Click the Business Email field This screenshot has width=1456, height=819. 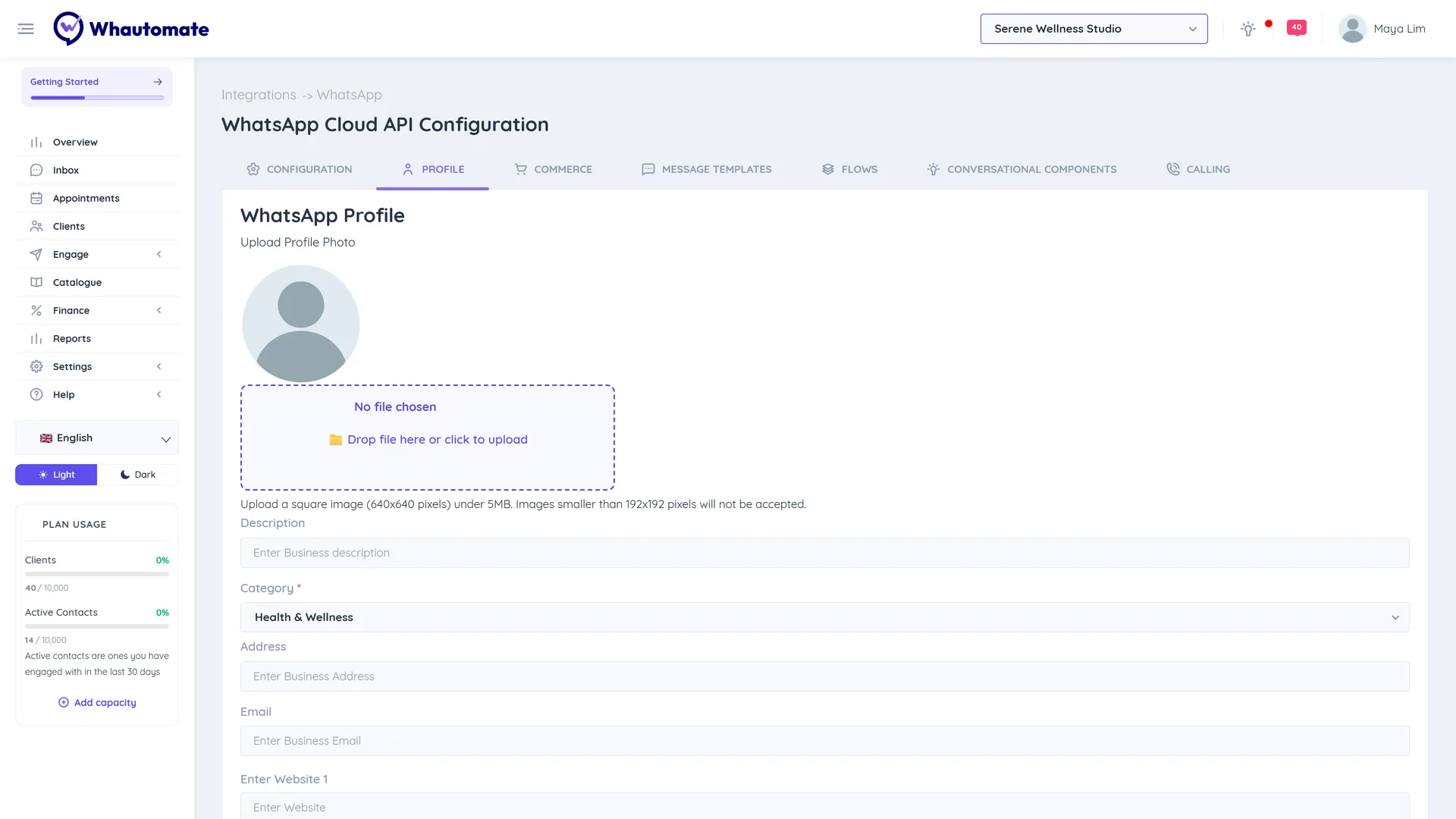[x=824, y=741]
